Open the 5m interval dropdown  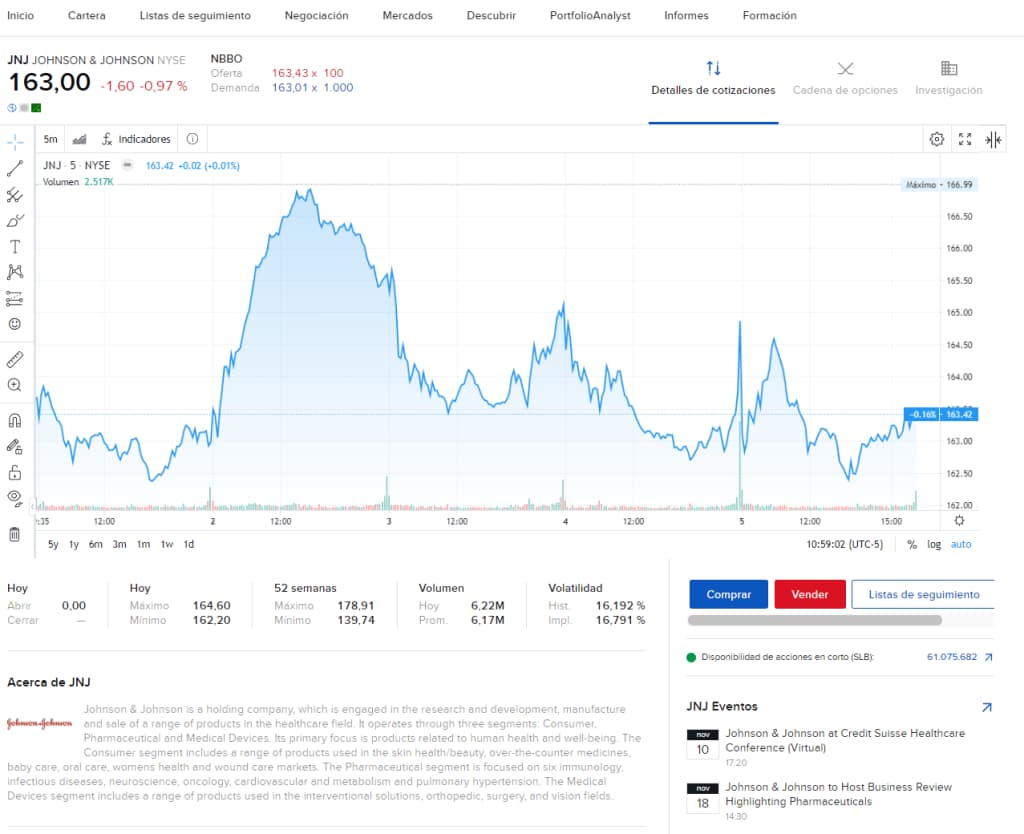pyautogui.click(x=50, y=139)
